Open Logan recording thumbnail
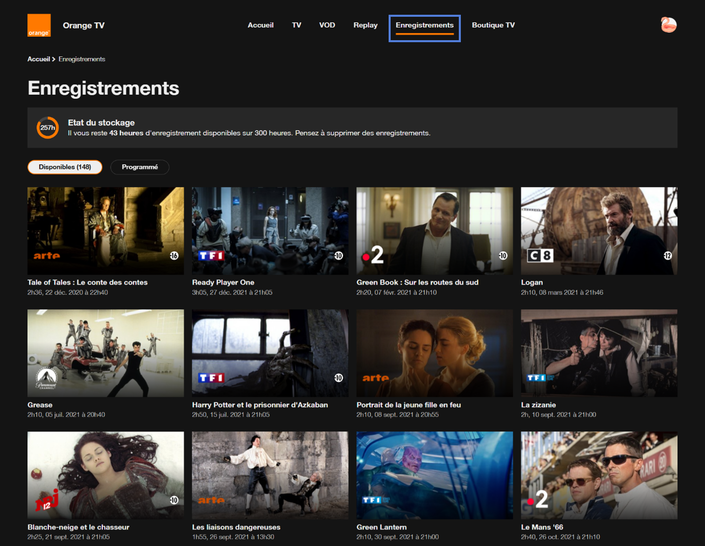Image resolution: width=705 pixels, height=546 pixels. (x=599, y=231)
